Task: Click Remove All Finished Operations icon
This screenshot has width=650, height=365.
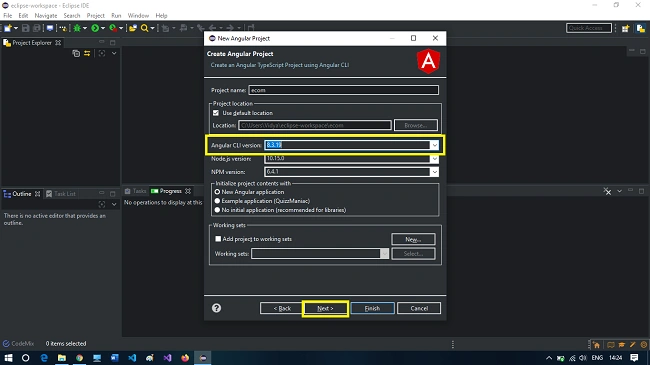Action: [x=607, y=191]
